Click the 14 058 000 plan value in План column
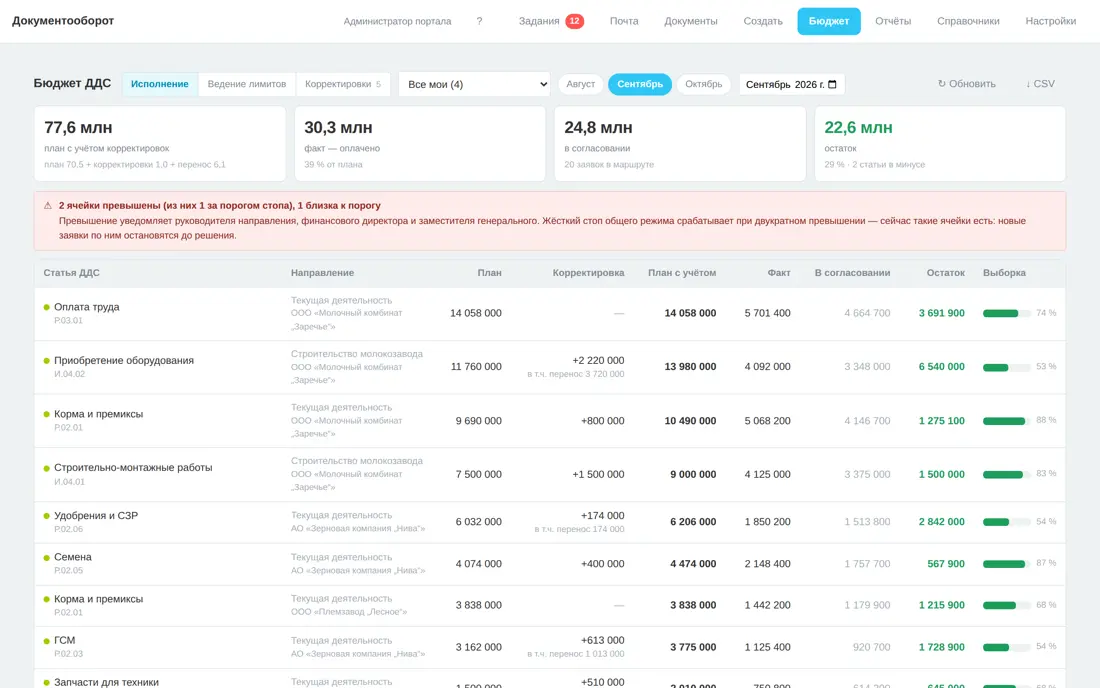 [x=476, y=313]
